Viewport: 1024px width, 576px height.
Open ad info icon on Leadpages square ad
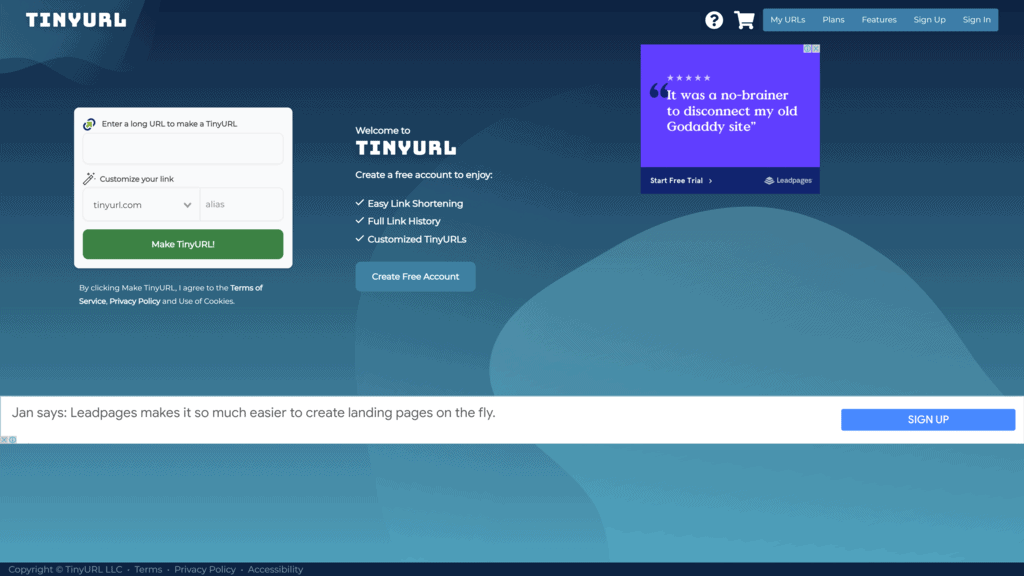click(x=807, y=49)
